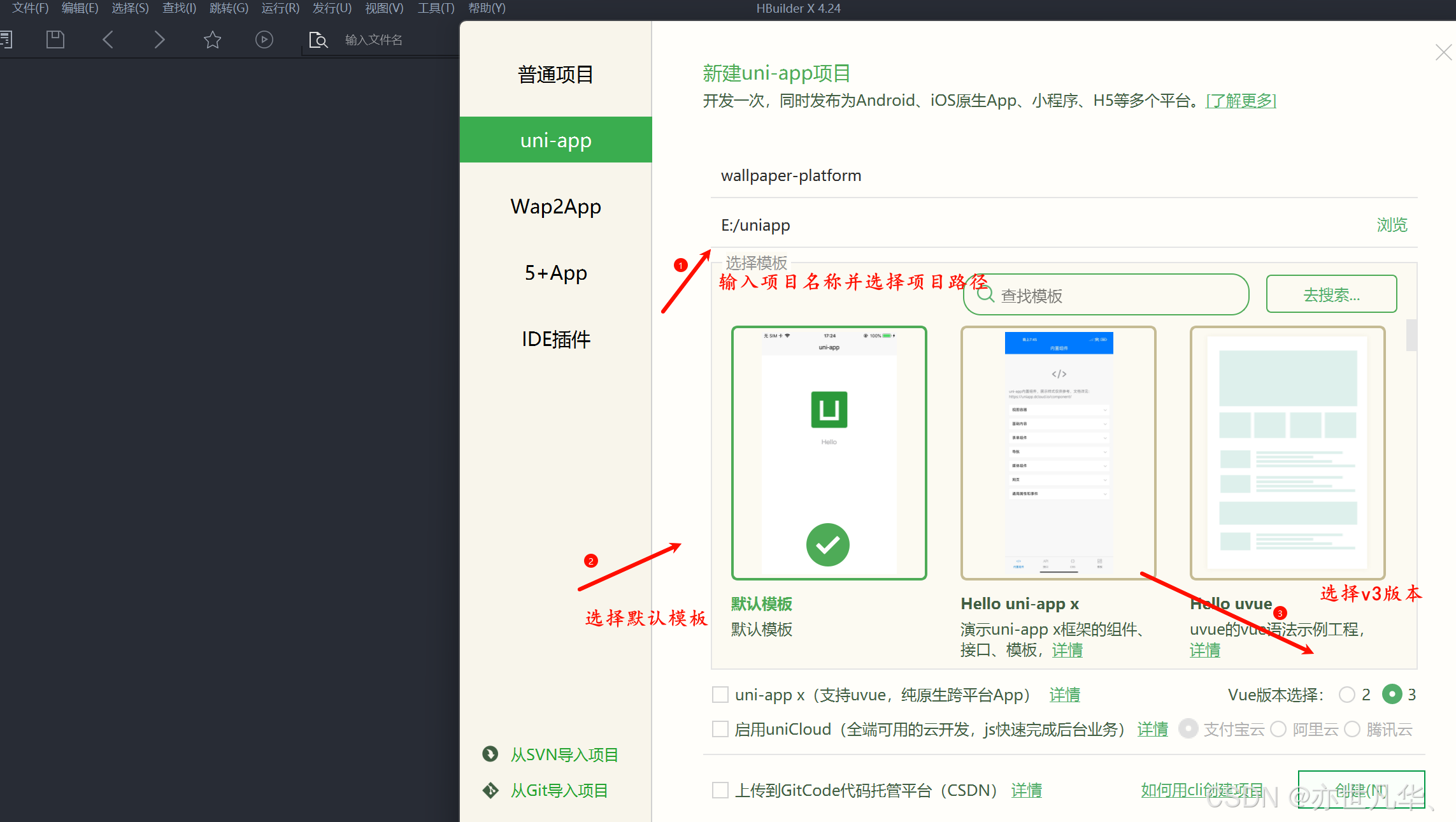Open the 选择(S) menu
The height and width of the screenshot is (822, 1456).
pyautogui.click(x=130, y=8)
